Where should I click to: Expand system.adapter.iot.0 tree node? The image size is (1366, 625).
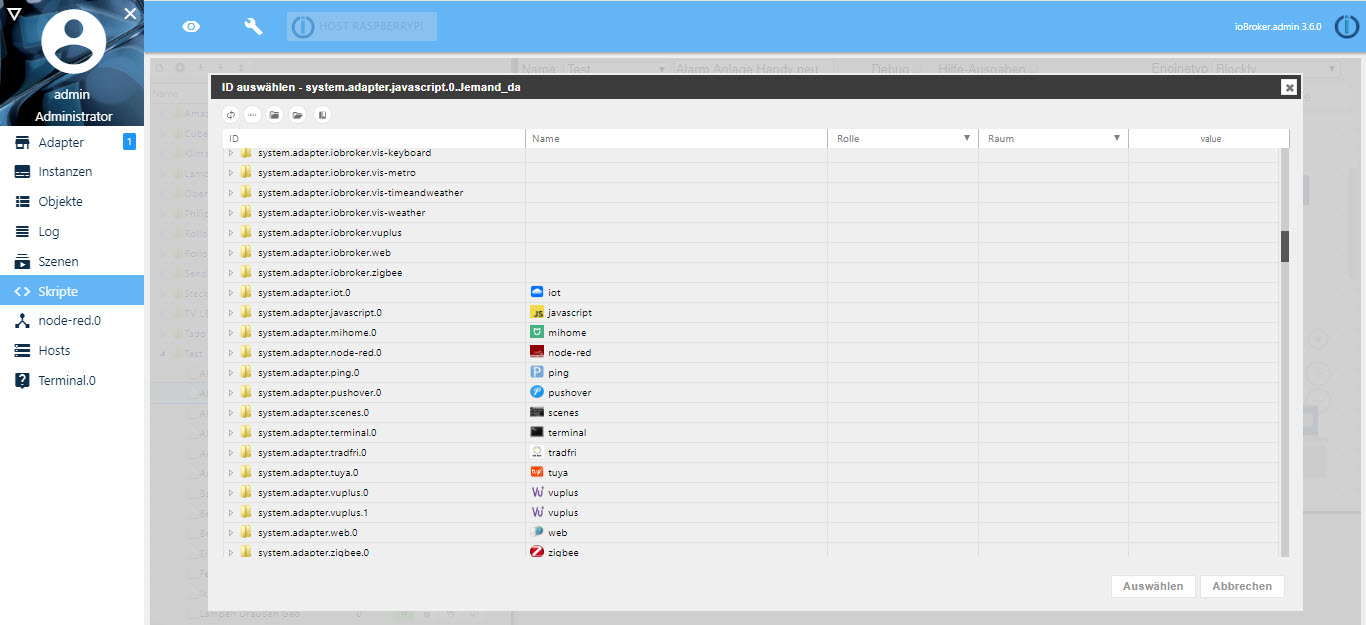pyautogui.click(x=231, y=293)
